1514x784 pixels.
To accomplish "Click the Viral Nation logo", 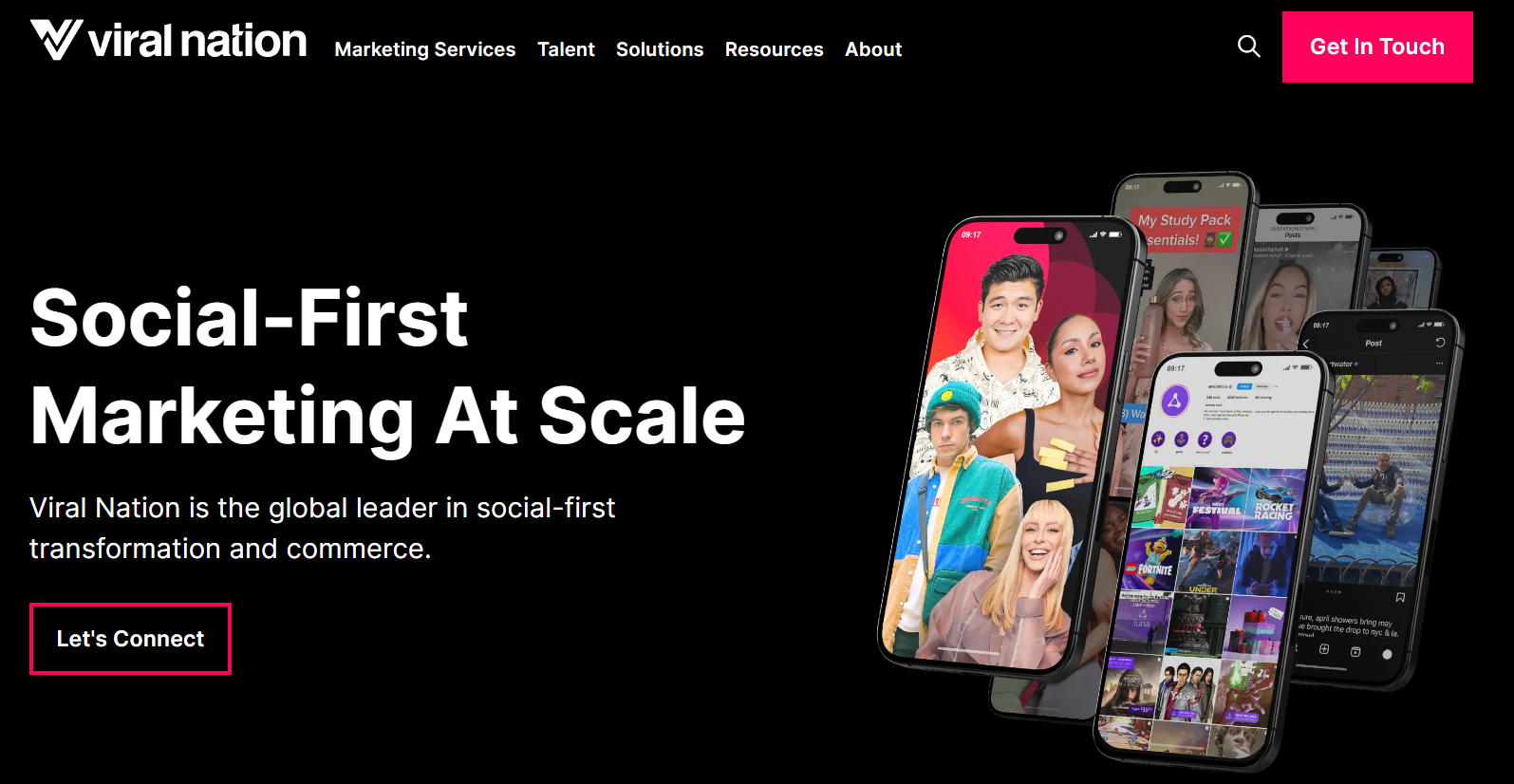I will [x=168, y=41].
